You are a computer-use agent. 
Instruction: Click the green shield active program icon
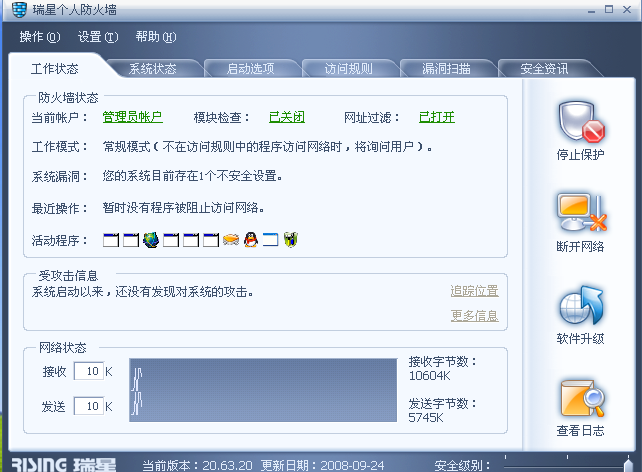(x=291, y=239)
